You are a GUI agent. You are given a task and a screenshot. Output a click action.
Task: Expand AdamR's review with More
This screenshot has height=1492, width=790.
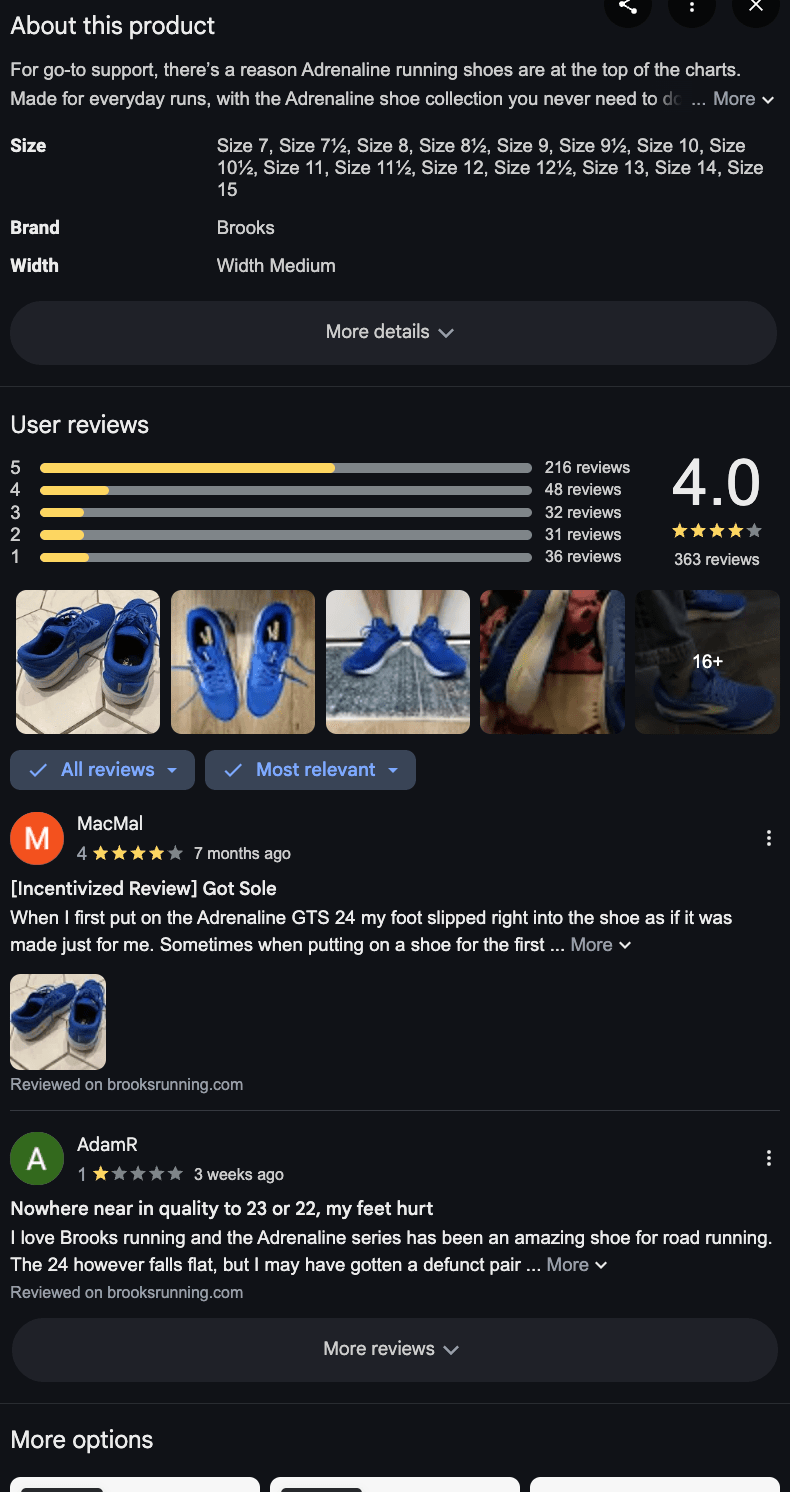(x=577, y=1265)
